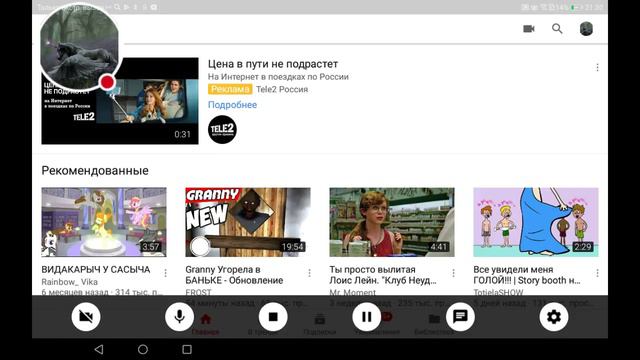The width and height of the screenshot is (640, 360).
Task: Tap the Android back button
Action: tap(99, 349)
